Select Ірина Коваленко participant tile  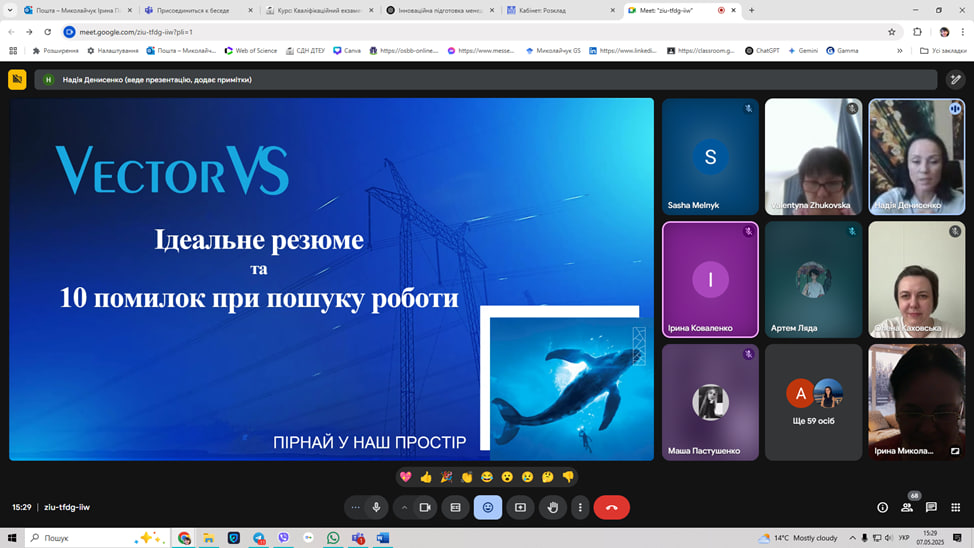[x=710, y=280]
